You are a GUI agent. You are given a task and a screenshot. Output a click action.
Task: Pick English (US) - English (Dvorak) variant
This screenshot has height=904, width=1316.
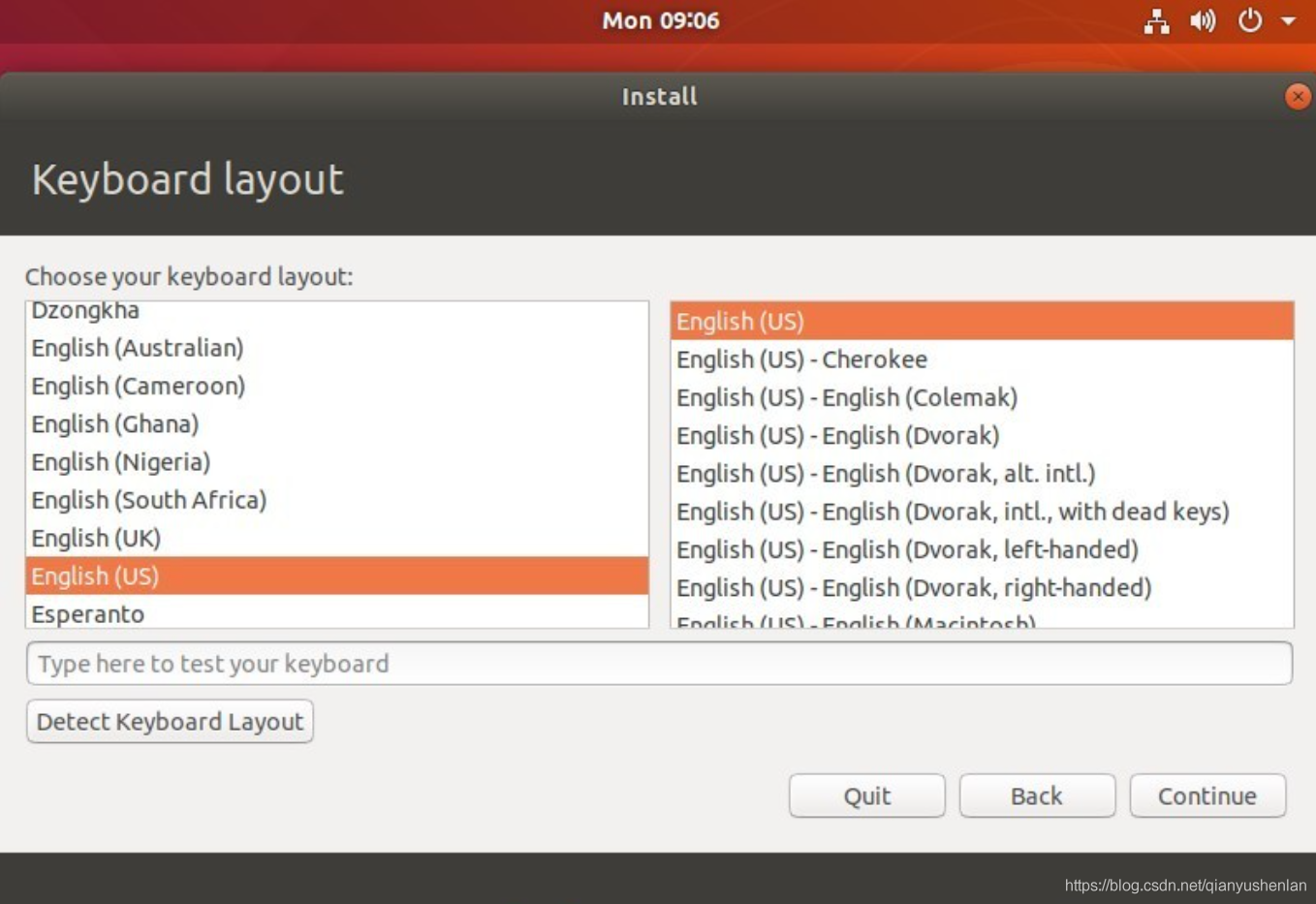(x=982, y=435)
